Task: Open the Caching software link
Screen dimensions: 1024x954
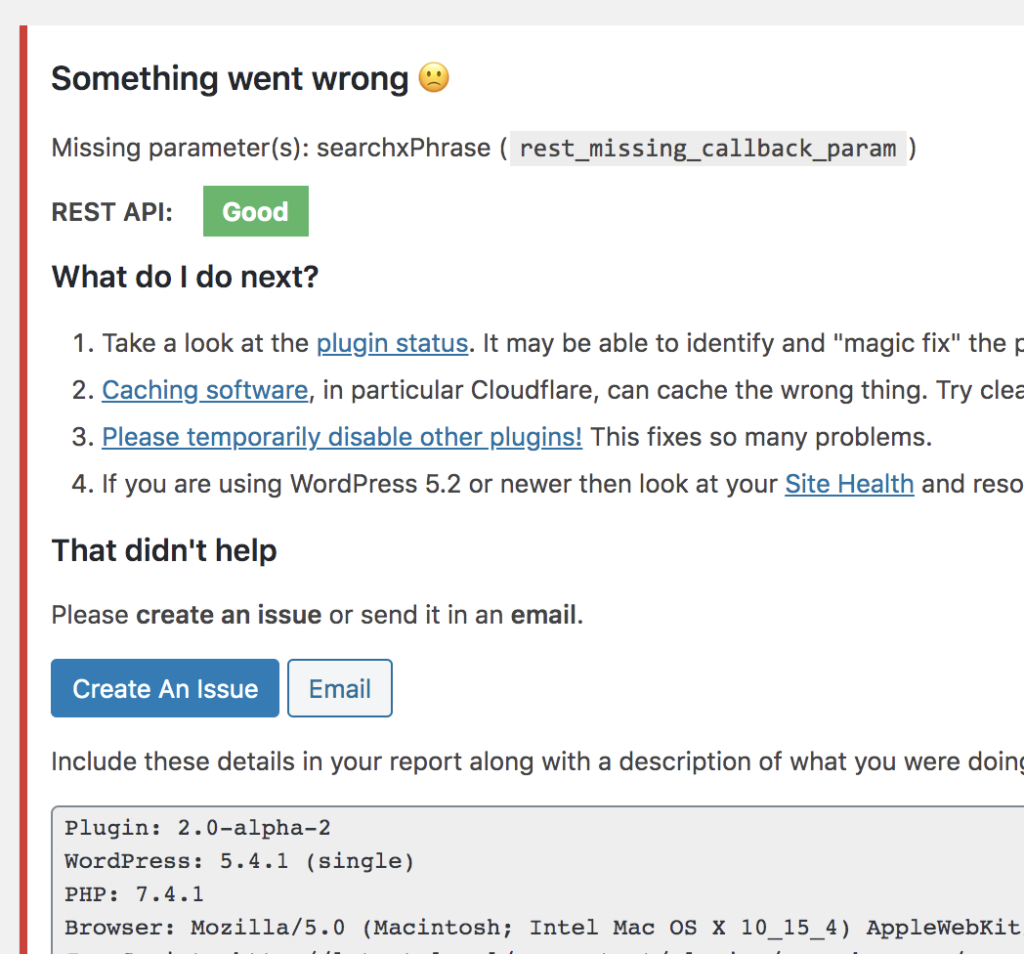Action: tap(205, 390)
